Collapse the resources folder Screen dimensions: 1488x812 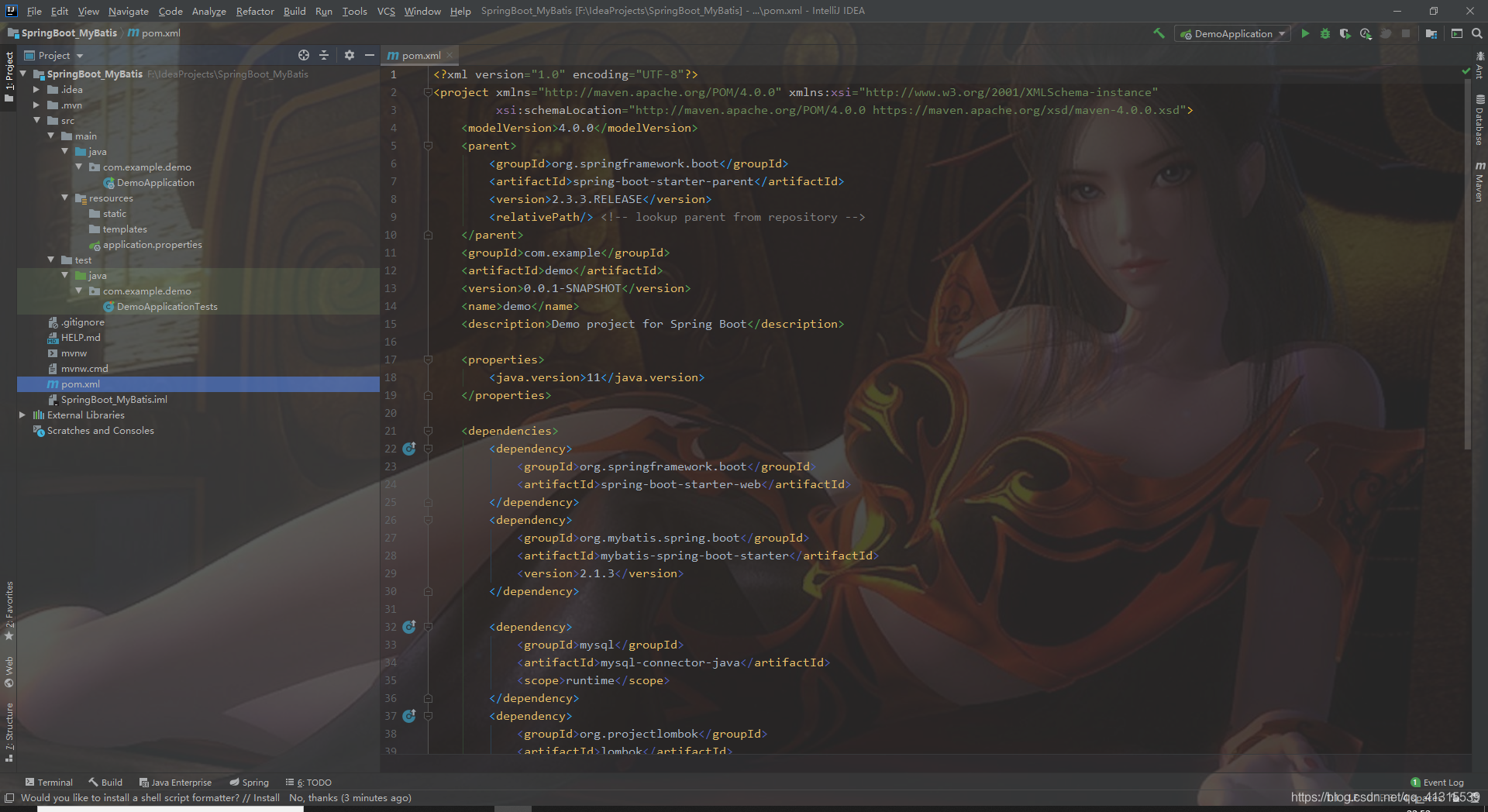click(x=64, y=198)
